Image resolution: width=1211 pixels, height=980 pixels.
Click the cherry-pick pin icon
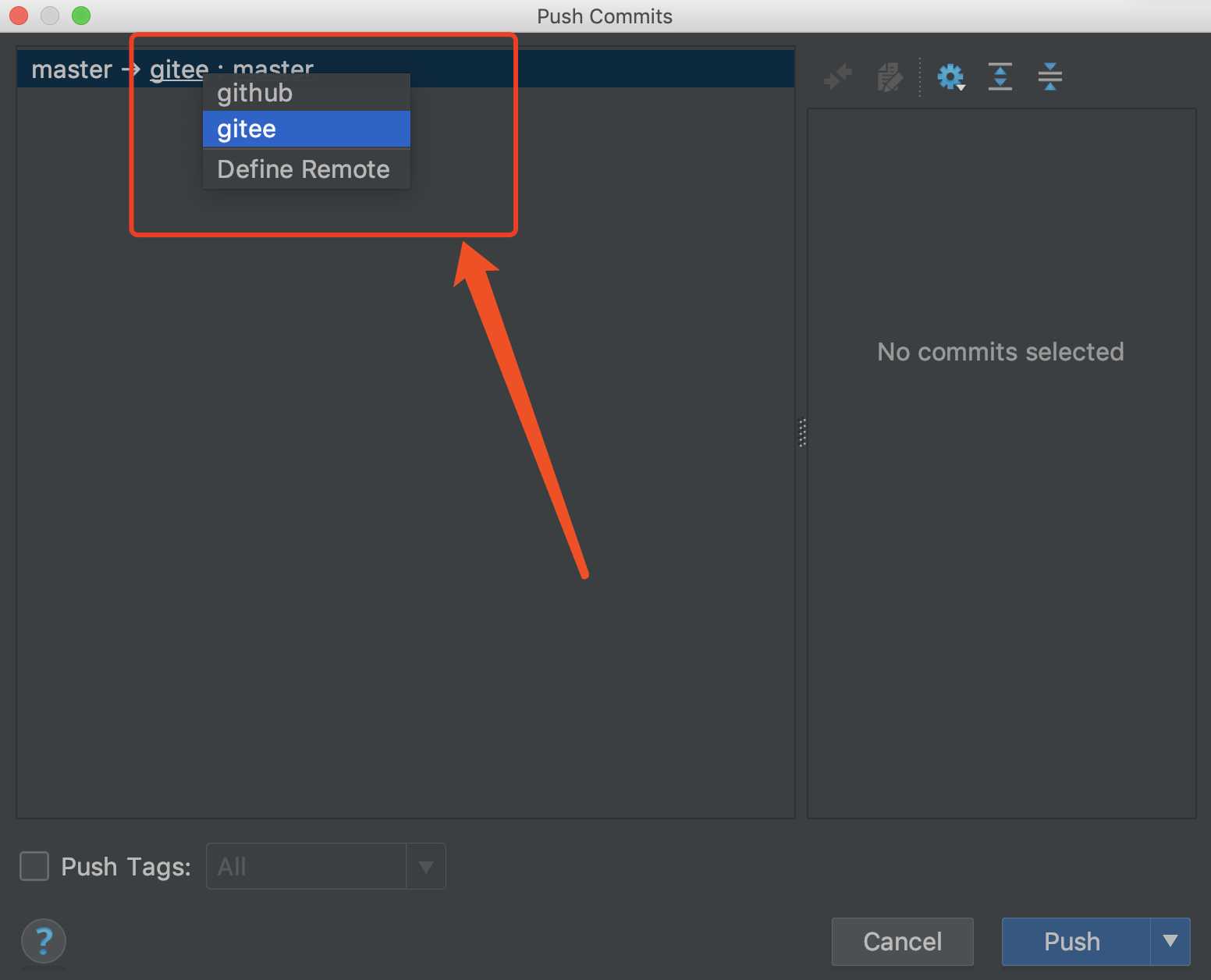(837, 76)
